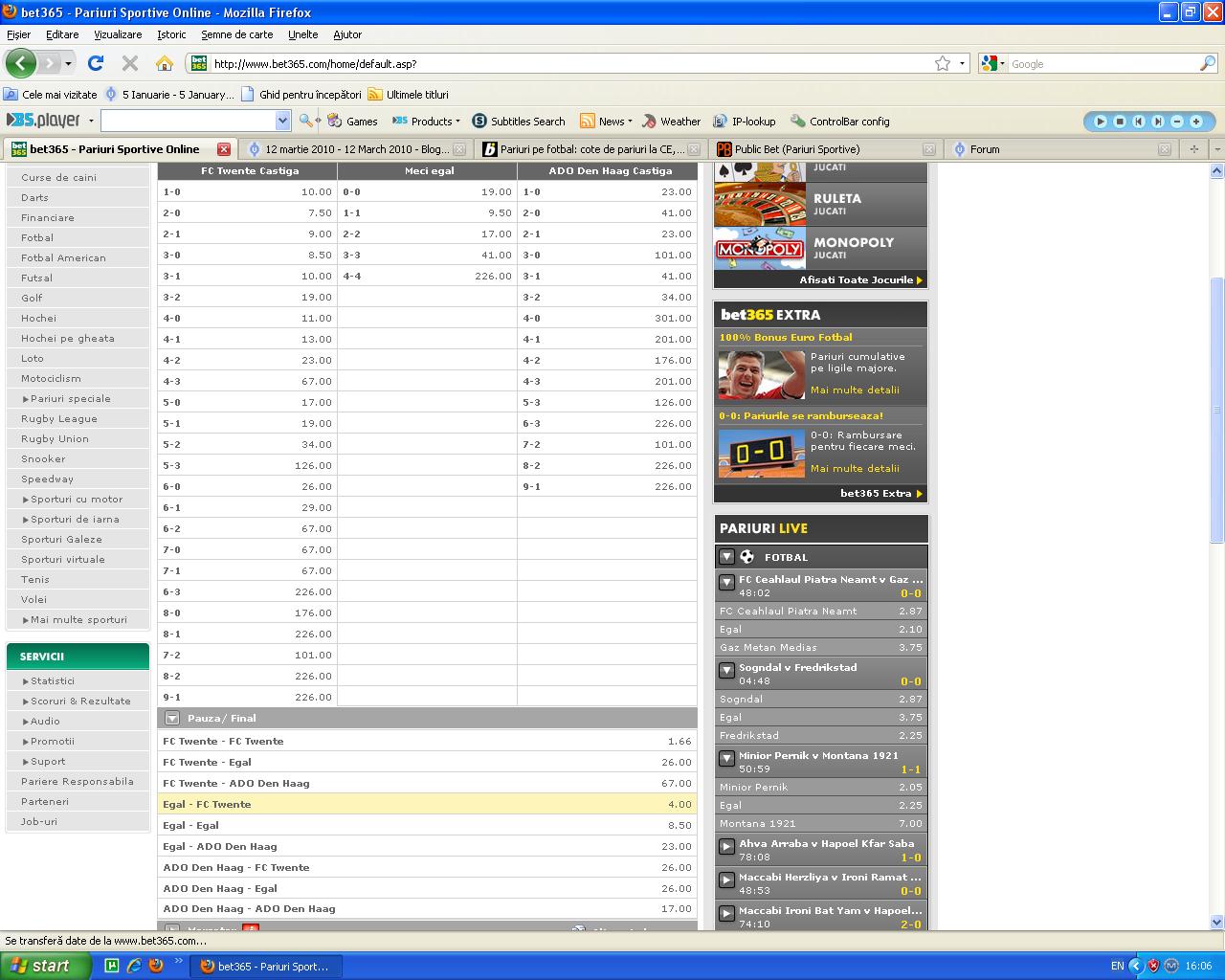This screenshot has height=980, width=1225.
Task: Open the Games toolbar item
Action: tap(352, 122)
